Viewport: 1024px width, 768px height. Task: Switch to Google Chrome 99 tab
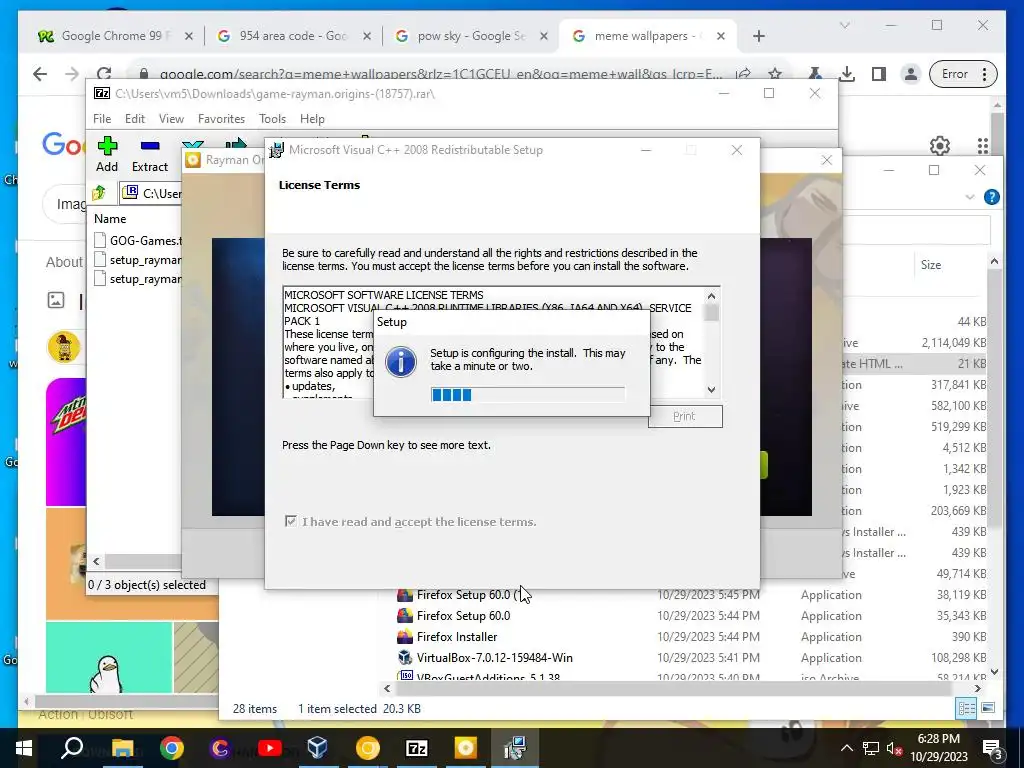(115, 36)
